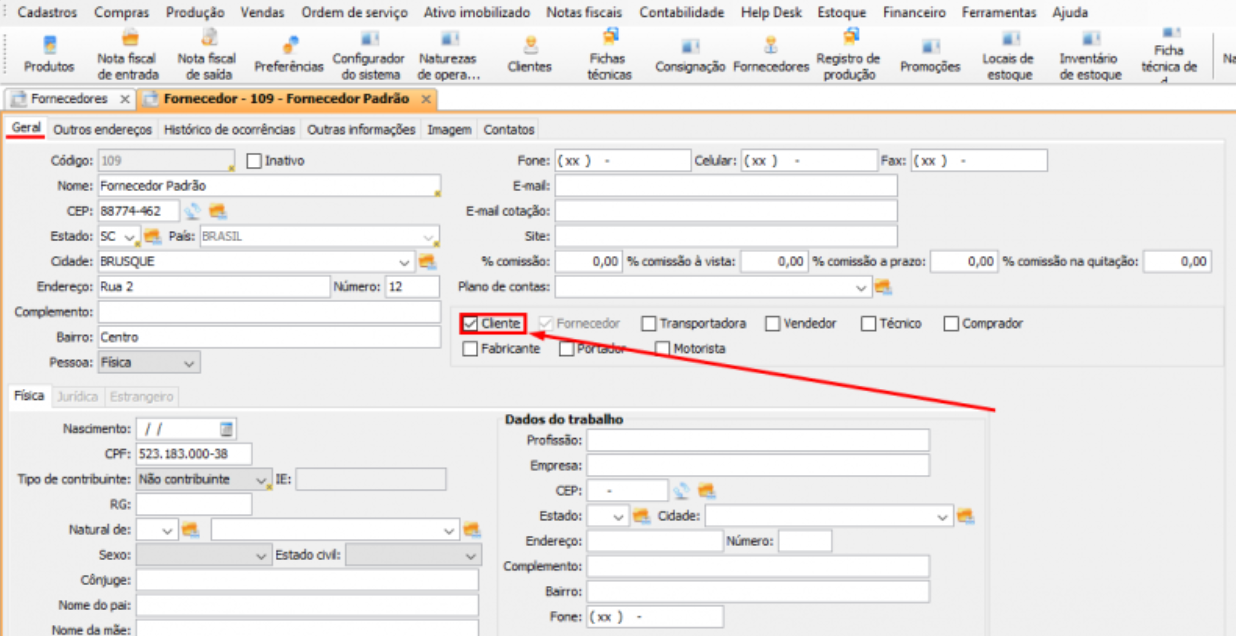The width and height of the screenshot is (1236, 636).
Task: Expand the Cidade dropdown showing BRUSQUE
Action: (x=404, y=262)
